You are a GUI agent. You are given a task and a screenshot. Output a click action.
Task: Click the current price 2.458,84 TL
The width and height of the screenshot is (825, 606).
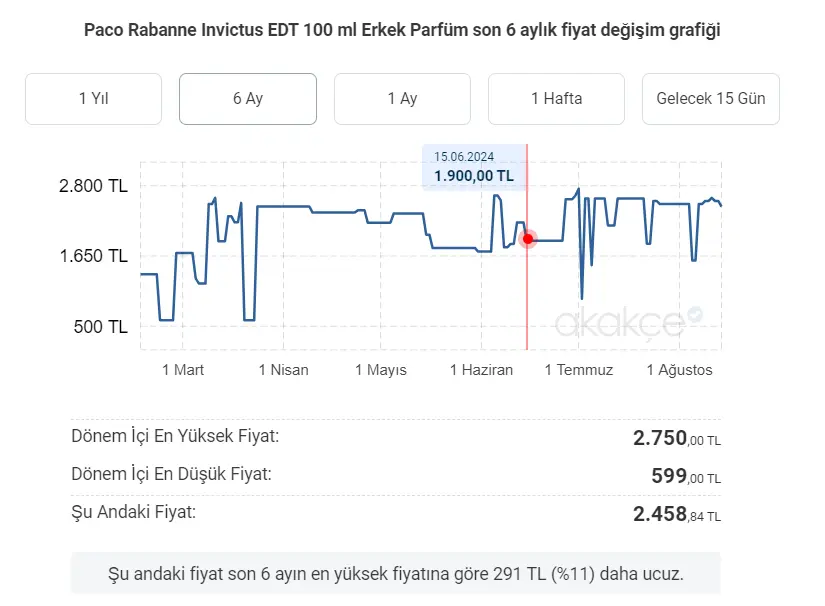pos(677,514)
